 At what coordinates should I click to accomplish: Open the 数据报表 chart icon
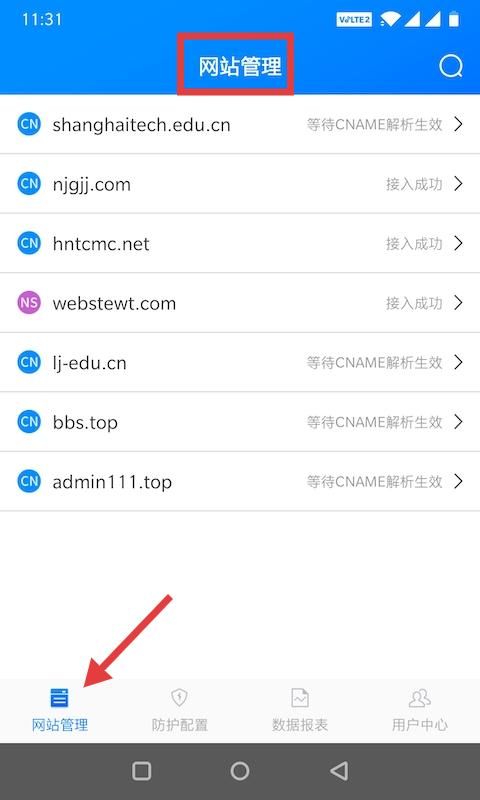pos(299,697)
